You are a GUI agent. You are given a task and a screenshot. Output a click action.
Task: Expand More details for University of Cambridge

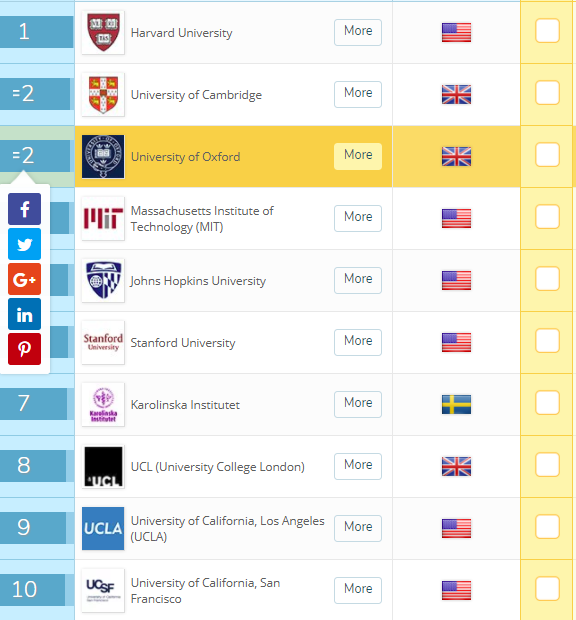click(x=358, y=94)
